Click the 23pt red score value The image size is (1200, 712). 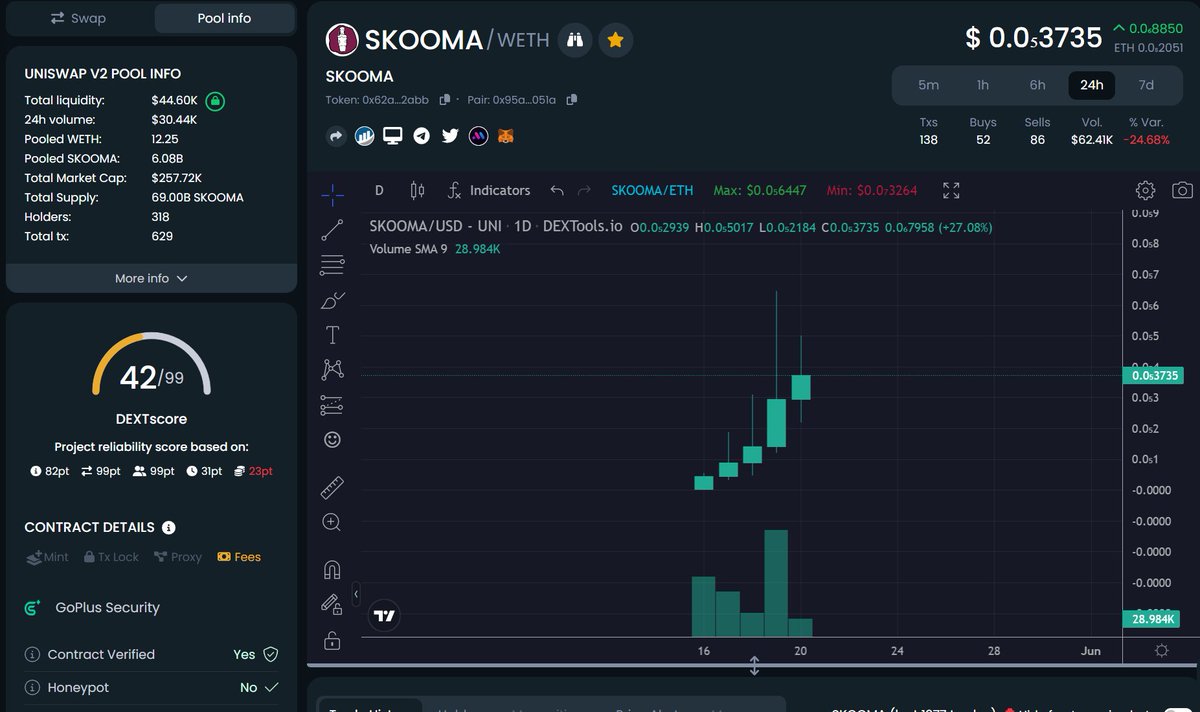coord(253,471)
